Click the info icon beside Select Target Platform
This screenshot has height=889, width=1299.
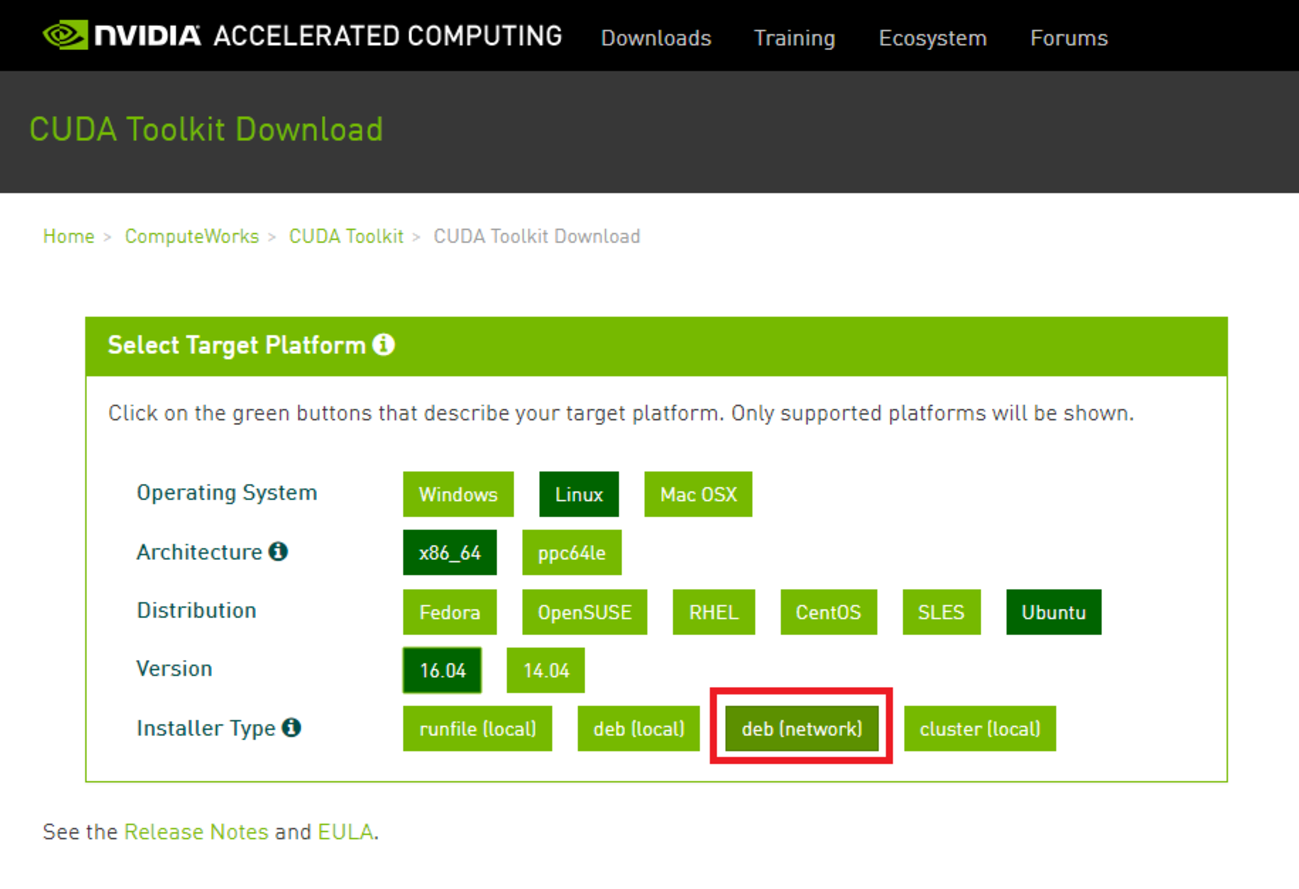click(x=384, y=345)
